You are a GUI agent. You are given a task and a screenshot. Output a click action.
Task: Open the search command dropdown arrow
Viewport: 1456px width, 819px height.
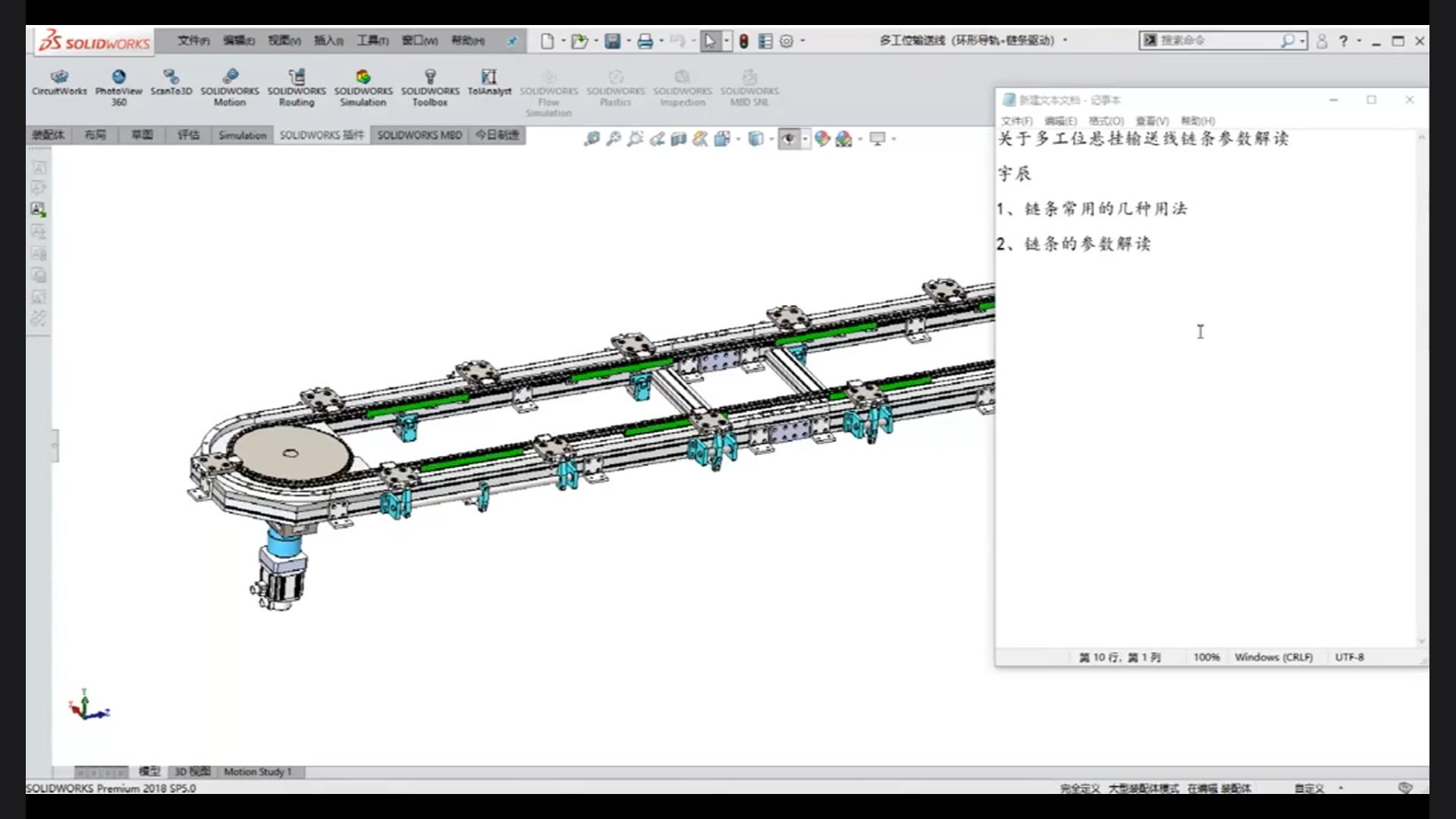(1303, 40)
